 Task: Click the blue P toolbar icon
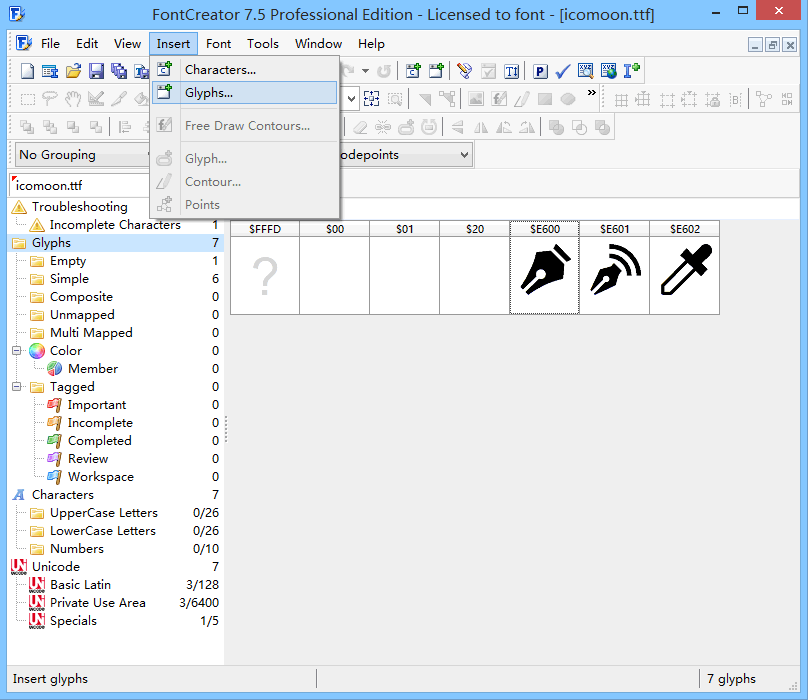tap(540, 71)
